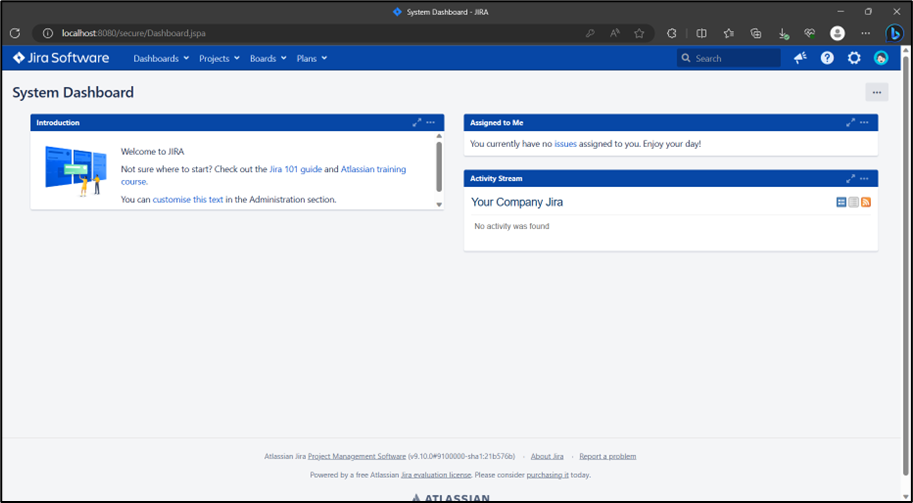Open the issues link in Assigned to Me
The height and width of the screenshot is (503, 913).
(565, 144)
